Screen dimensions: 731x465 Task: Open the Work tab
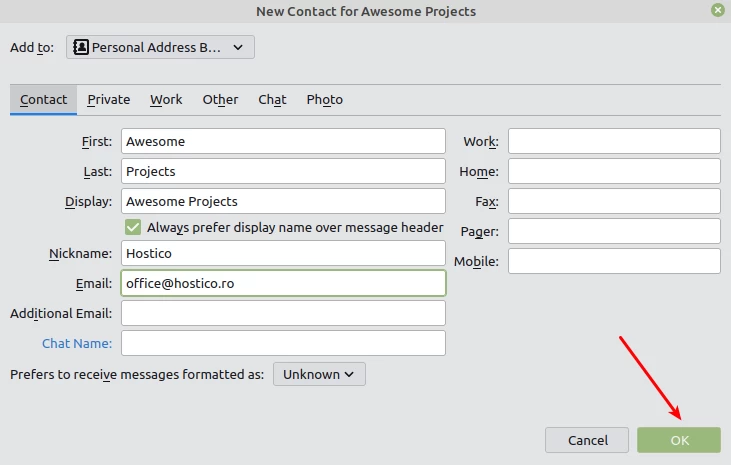tap(166, 99)
